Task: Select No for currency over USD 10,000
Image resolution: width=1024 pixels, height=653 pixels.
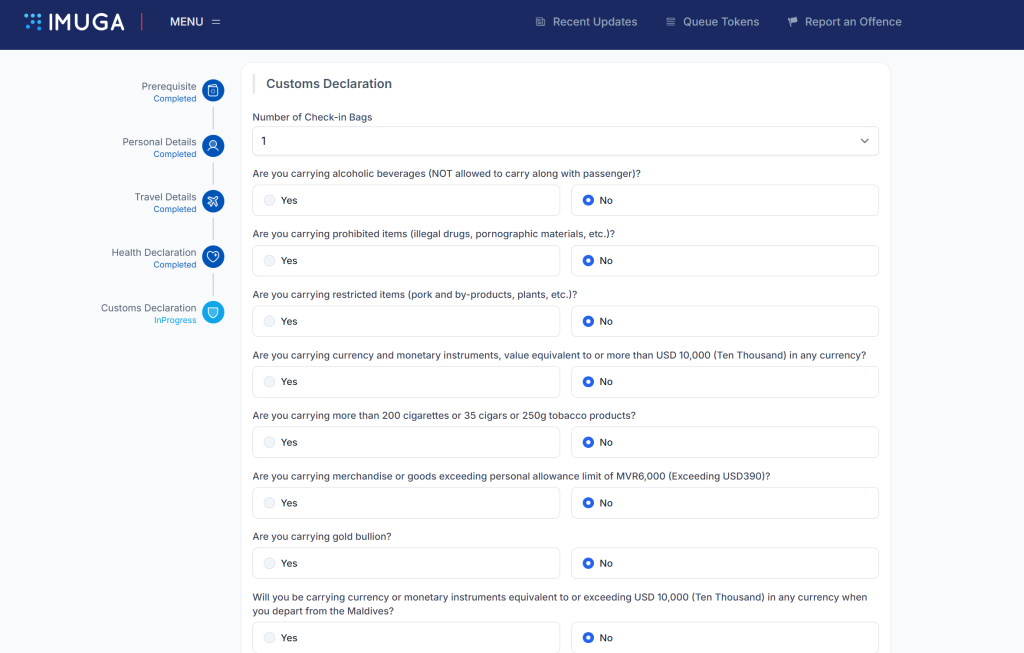Action: [x=725, y=381]
